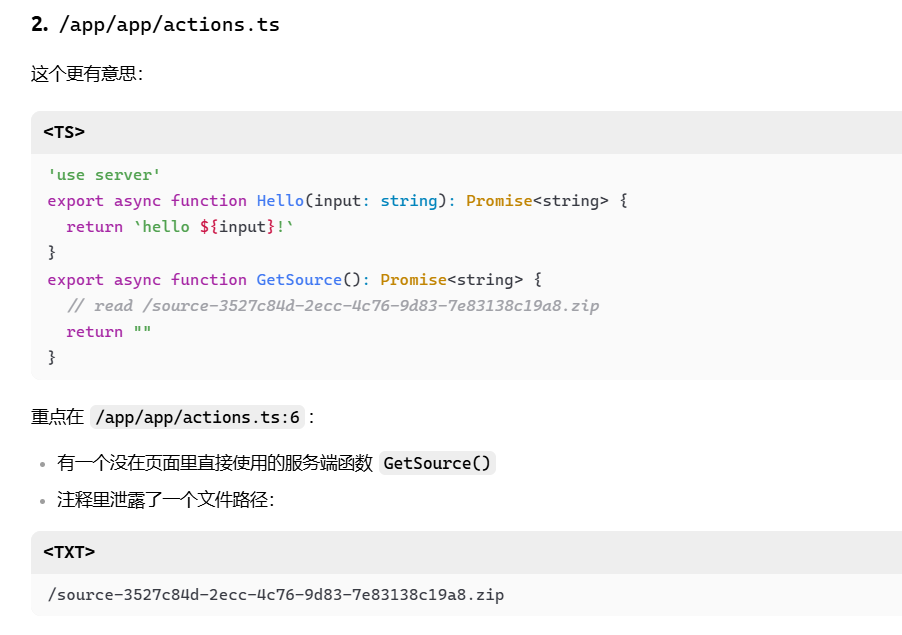902x635 pixels.
Task: Click the first export keyword in code
Action: (x=75, y=201)
